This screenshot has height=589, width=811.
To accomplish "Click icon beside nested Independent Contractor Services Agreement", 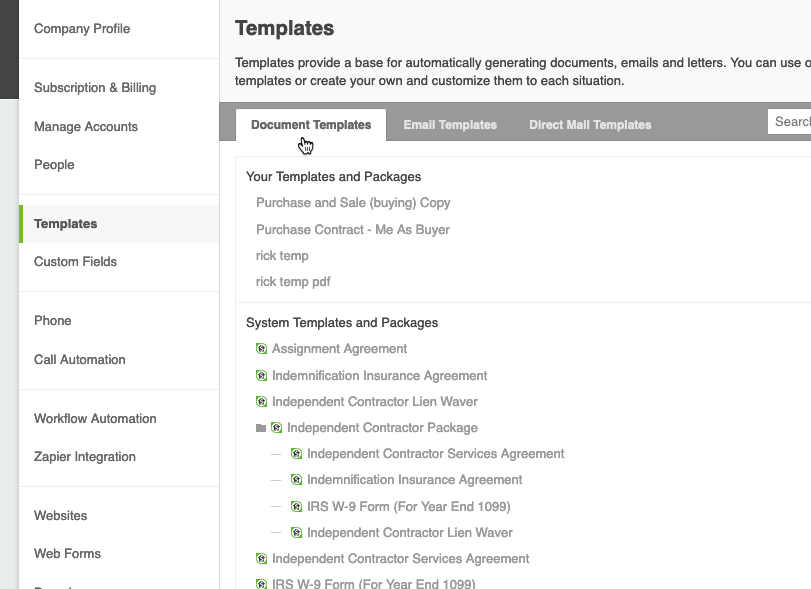I will click(x=296, y=454).
